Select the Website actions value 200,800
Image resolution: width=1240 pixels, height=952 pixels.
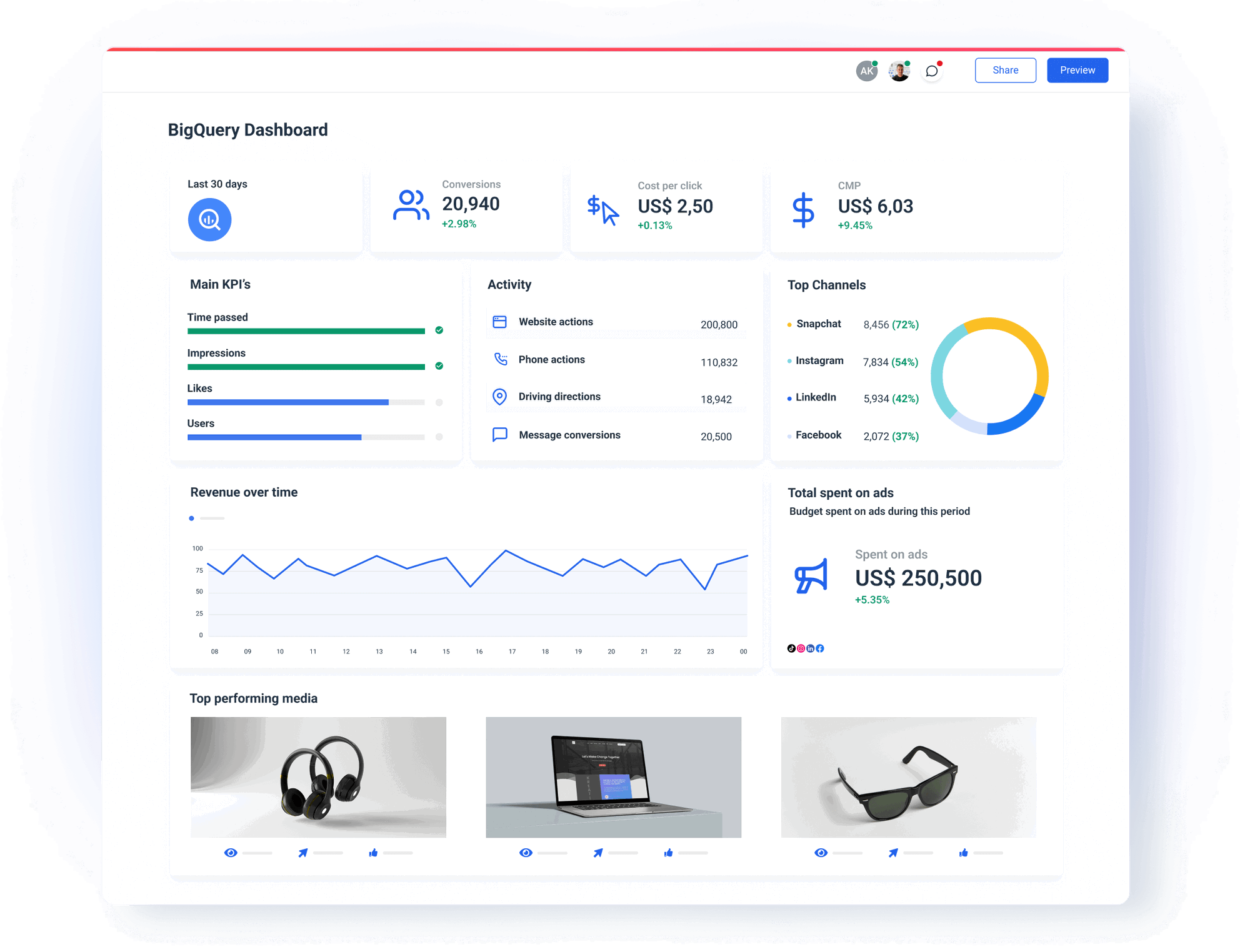click(719, 325)
